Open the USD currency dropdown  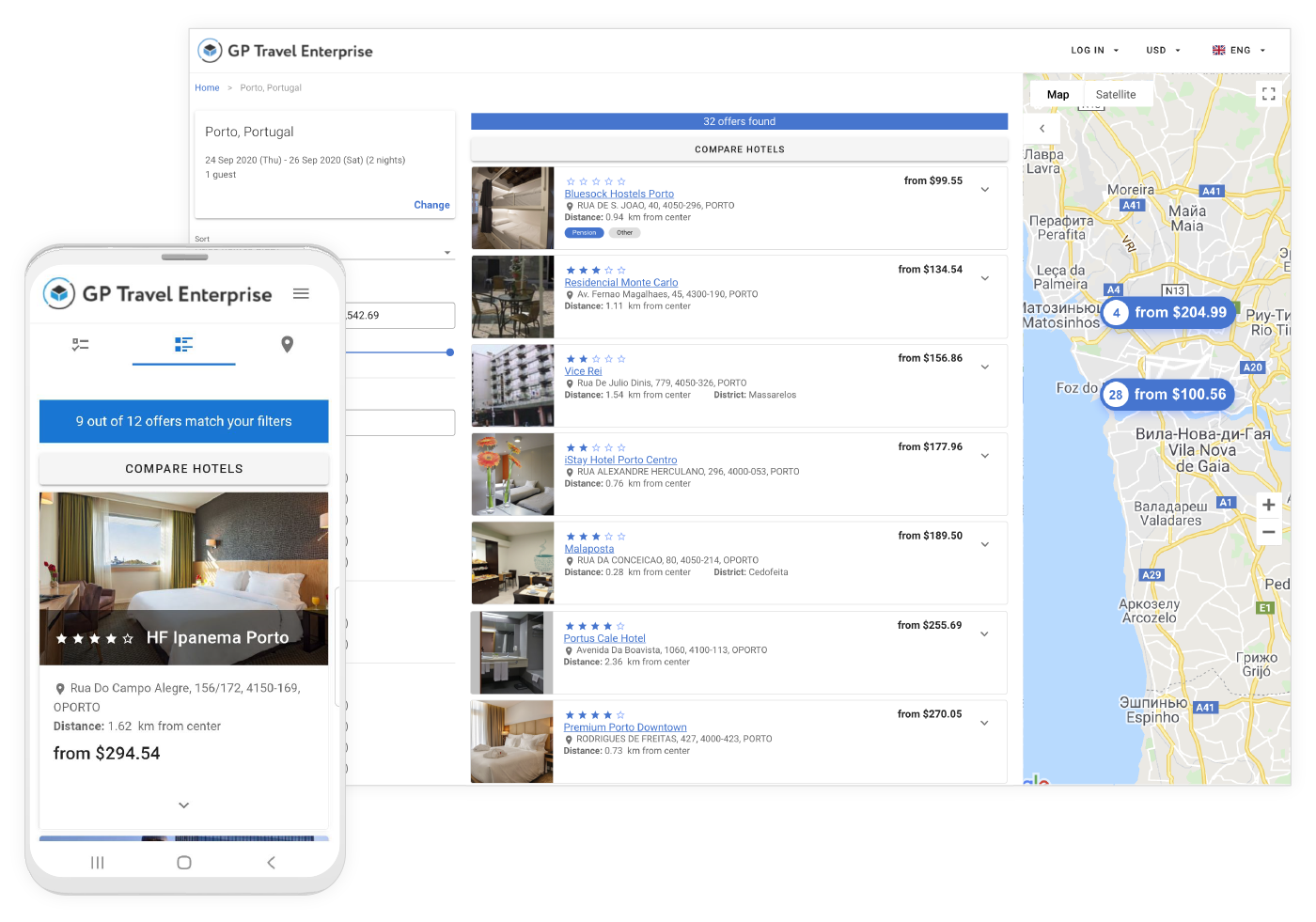tap(1163, 51)
